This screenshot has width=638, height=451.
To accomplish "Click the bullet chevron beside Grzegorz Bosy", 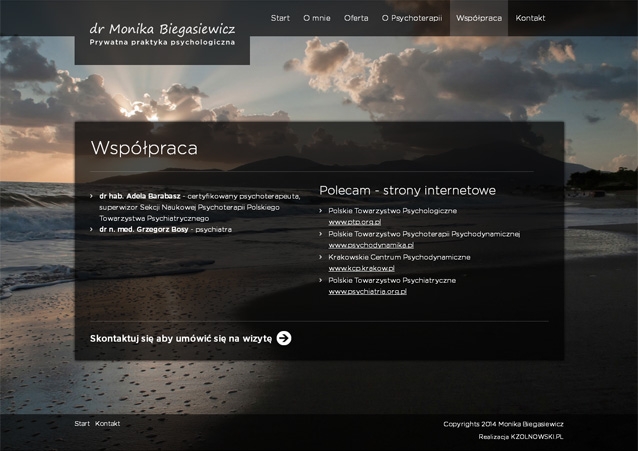I will 92,230.
